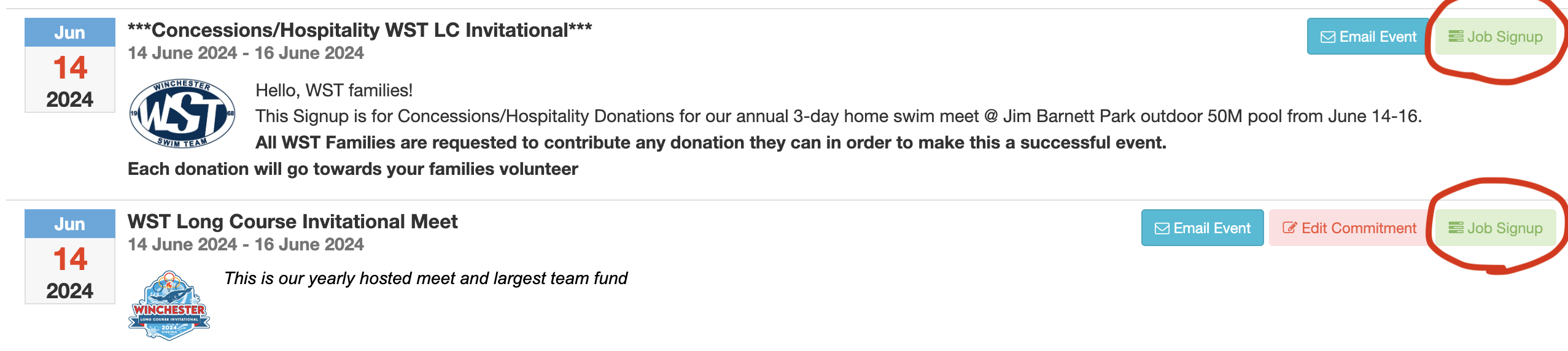Click the italic "yearly hosted meet" description
Screen dimensions: 1568x351
[x=425, y=279]
